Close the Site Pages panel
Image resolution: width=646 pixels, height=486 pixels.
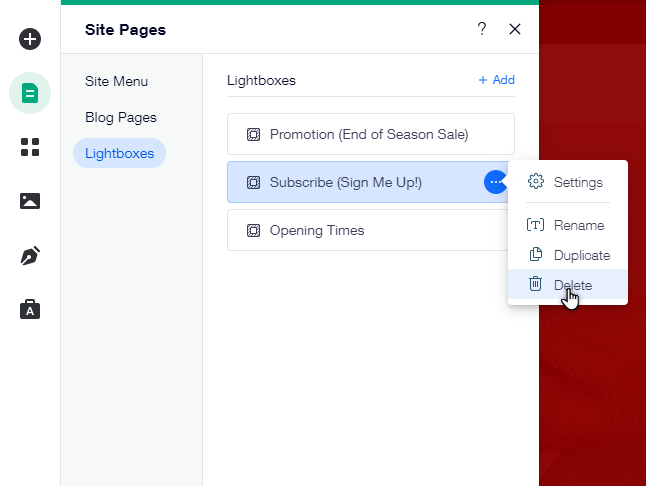click(515, 29)
